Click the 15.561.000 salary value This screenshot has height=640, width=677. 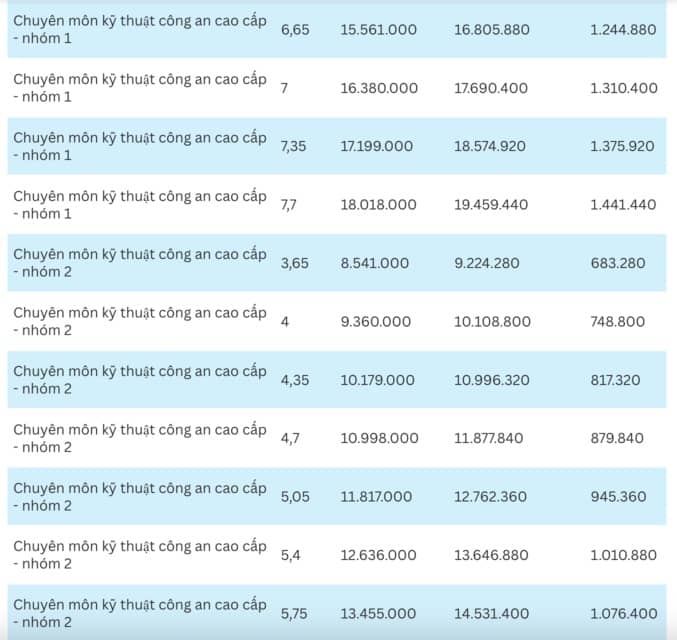379,30
